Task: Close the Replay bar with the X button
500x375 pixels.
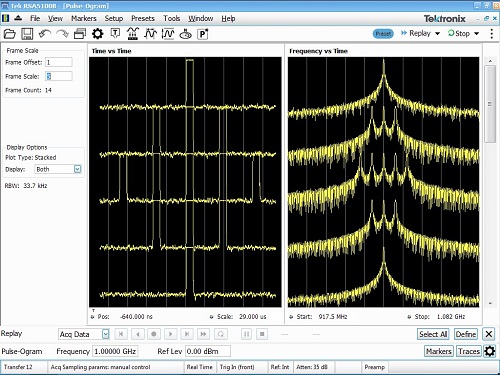Action: click(489, 334)
